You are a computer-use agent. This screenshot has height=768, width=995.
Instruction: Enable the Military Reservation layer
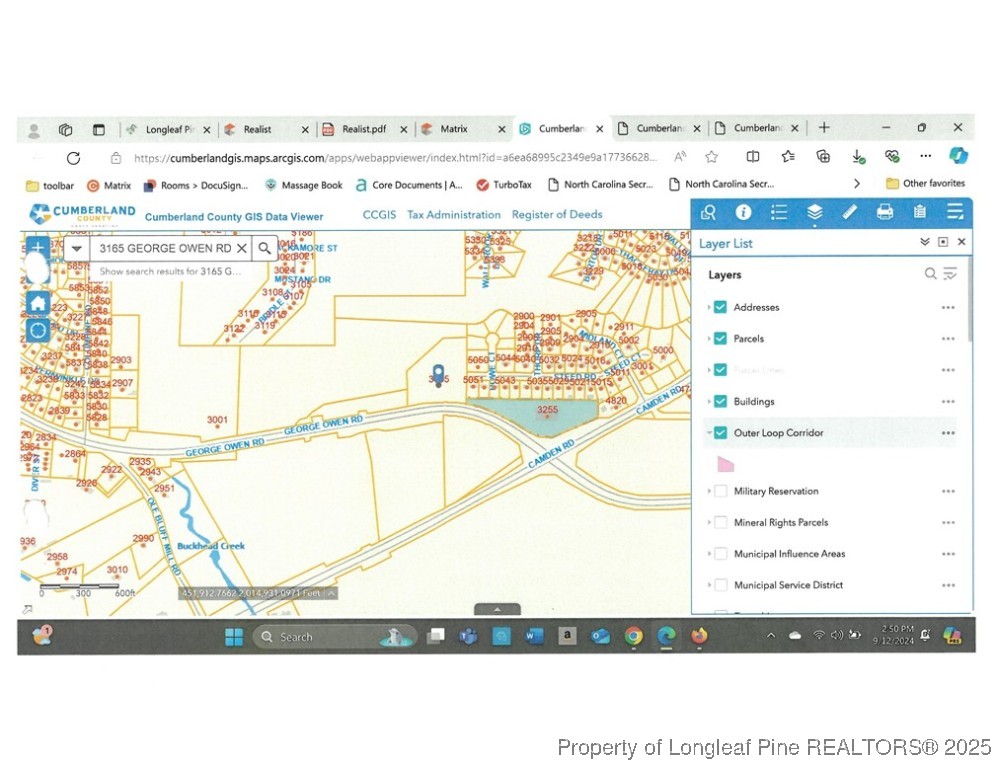coord(720,491)
